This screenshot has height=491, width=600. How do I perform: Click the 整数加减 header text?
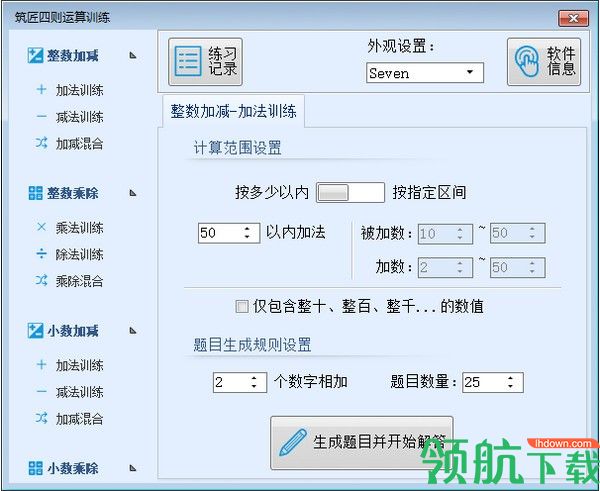click(73, 55)
